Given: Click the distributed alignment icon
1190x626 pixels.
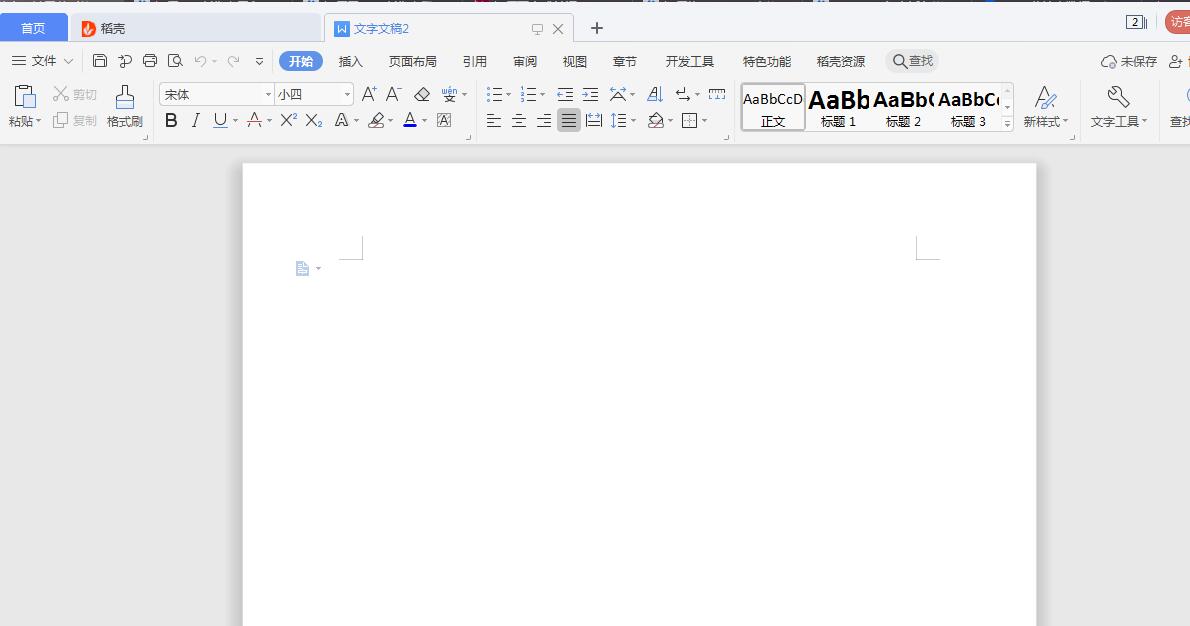Looking at the screenshot, I should [593, 120].
